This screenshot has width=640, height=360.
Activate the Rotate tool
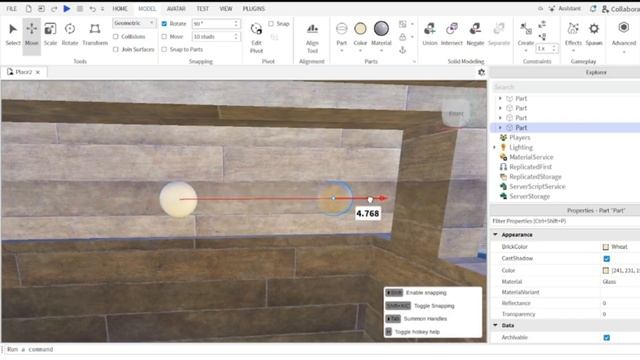70,34
